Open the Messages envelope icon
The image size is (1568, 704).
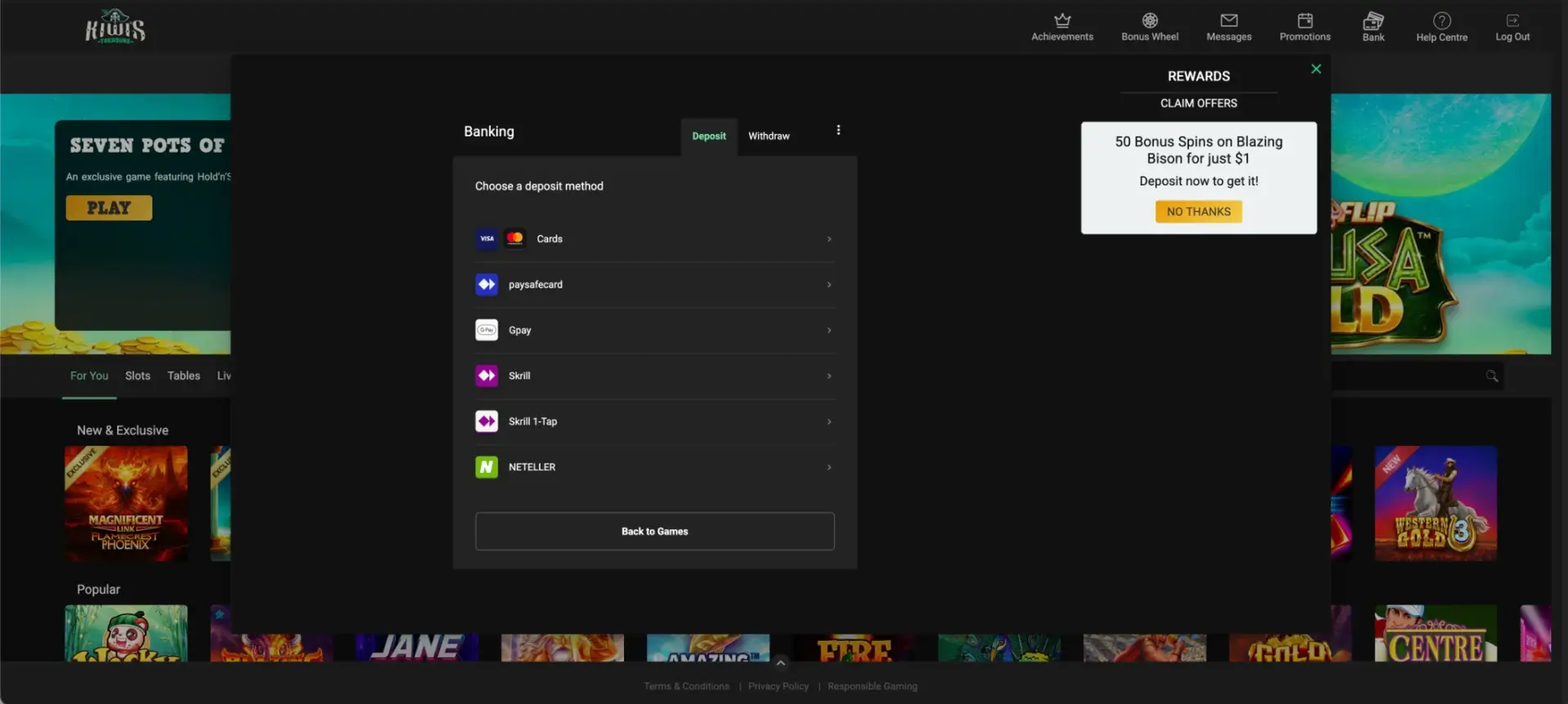click(1229, 20)
